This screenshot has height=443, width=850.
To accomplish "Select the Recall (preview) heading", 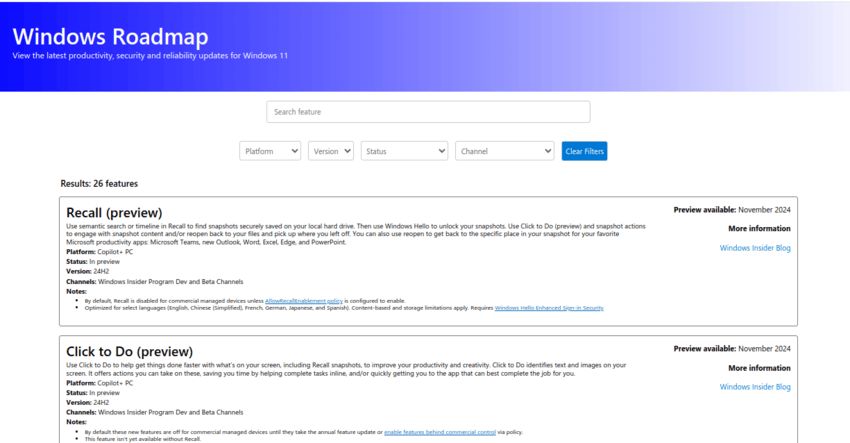I will [114, 213].
